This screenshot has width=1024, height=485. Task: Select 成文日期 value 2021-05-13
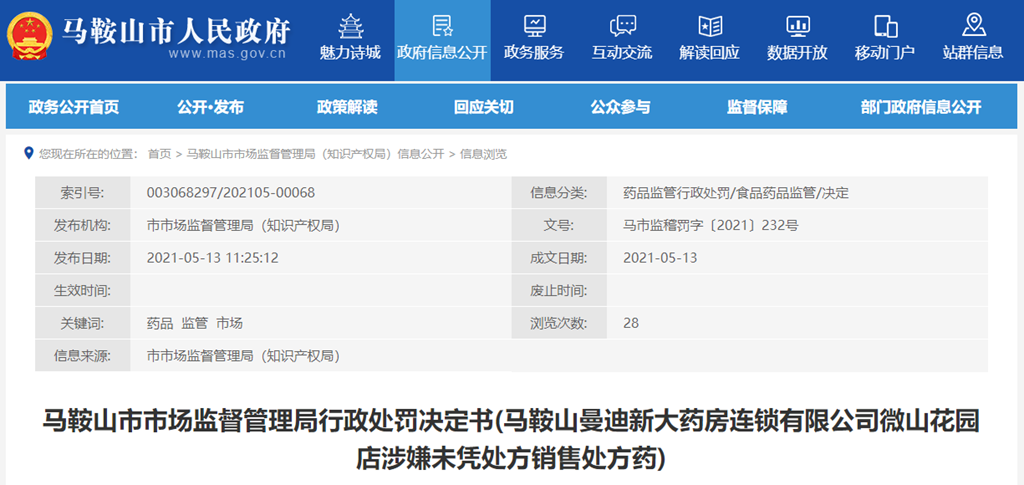pos(660,258)
